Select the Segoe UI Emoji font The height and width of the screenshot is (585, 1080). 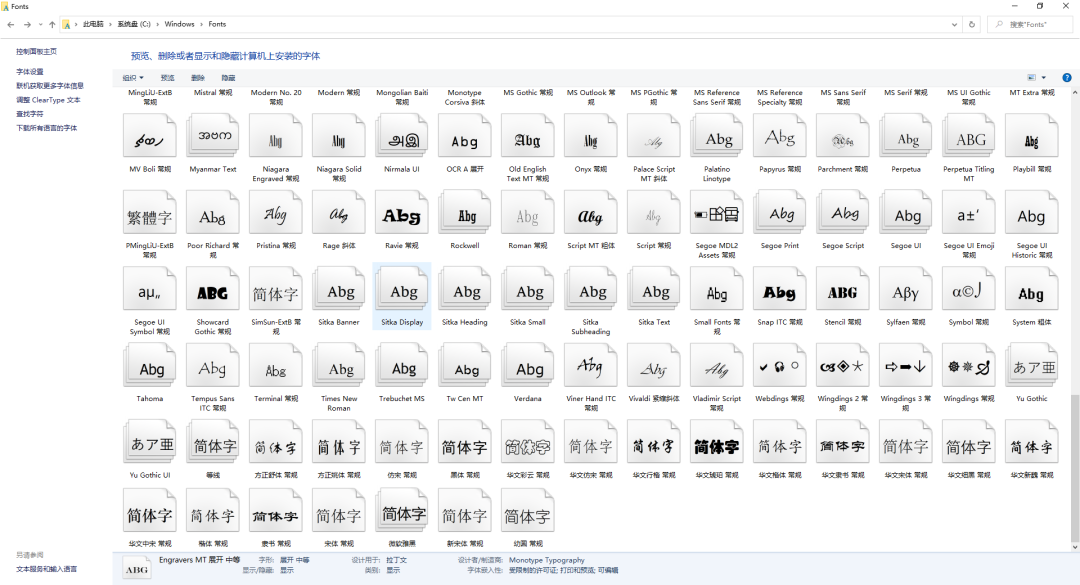click(968, 214)
